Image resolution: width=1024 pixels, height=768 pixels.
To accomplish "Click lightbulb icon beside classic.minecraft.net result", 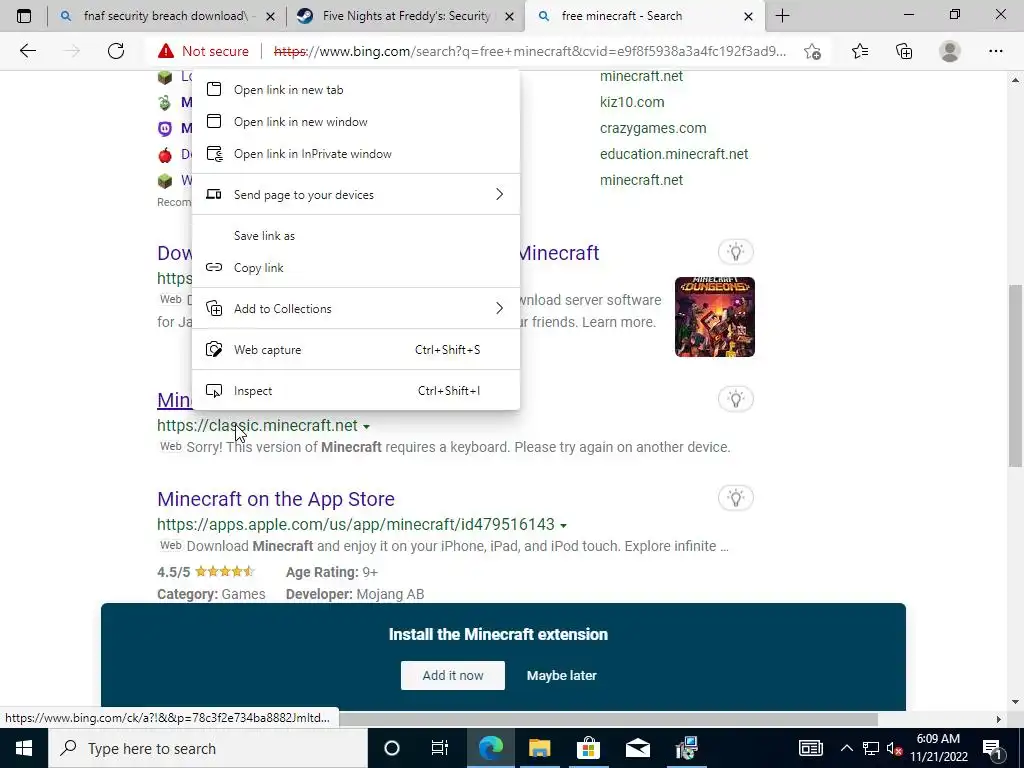I will pyautogui.click(x=736, y=399).
